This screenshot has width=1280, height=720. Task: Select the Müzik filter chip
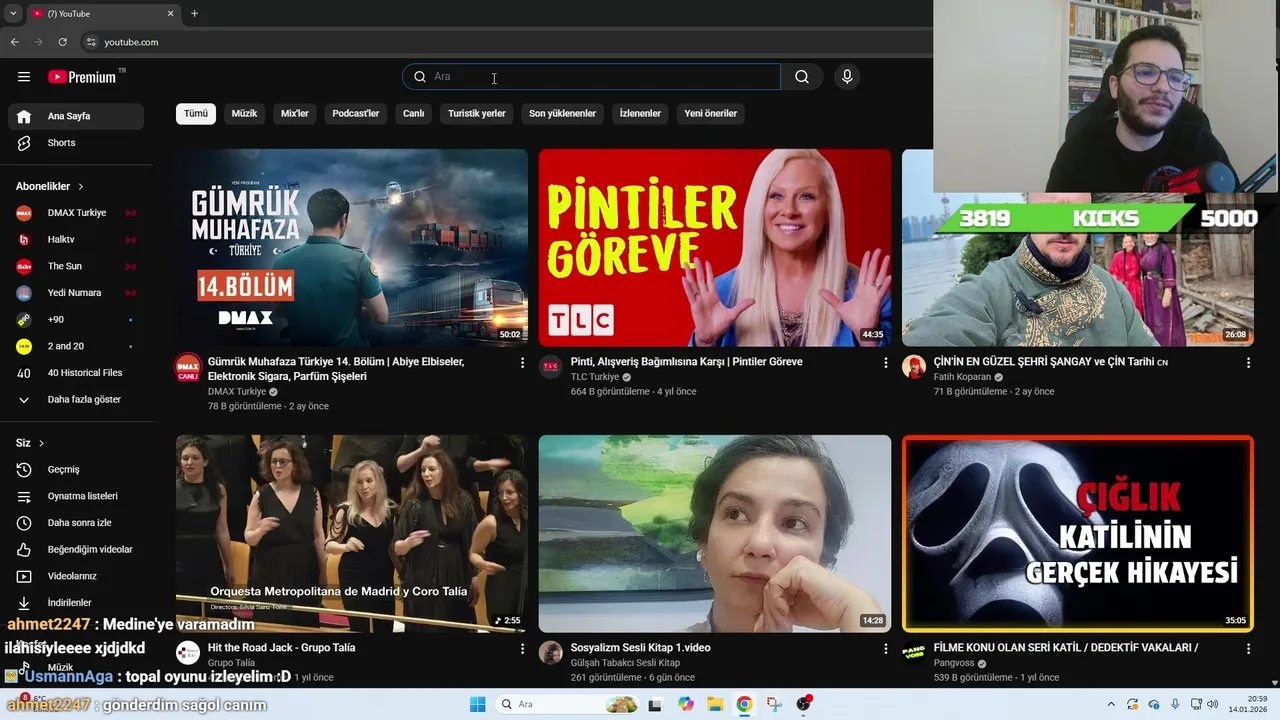tap(244, 113)
